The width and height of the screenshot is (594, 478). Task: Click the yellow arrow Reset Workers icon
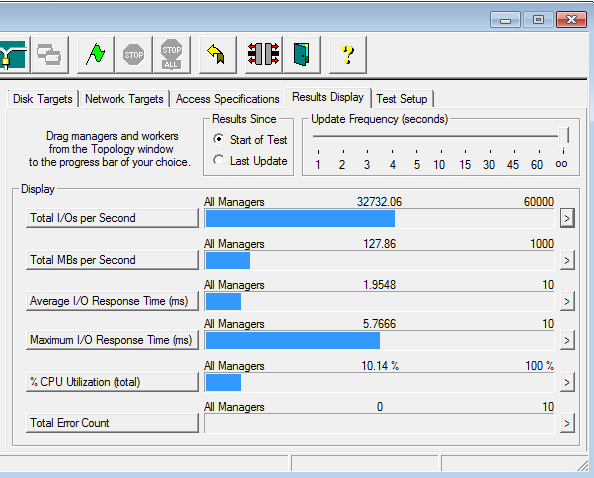(217, 55)
